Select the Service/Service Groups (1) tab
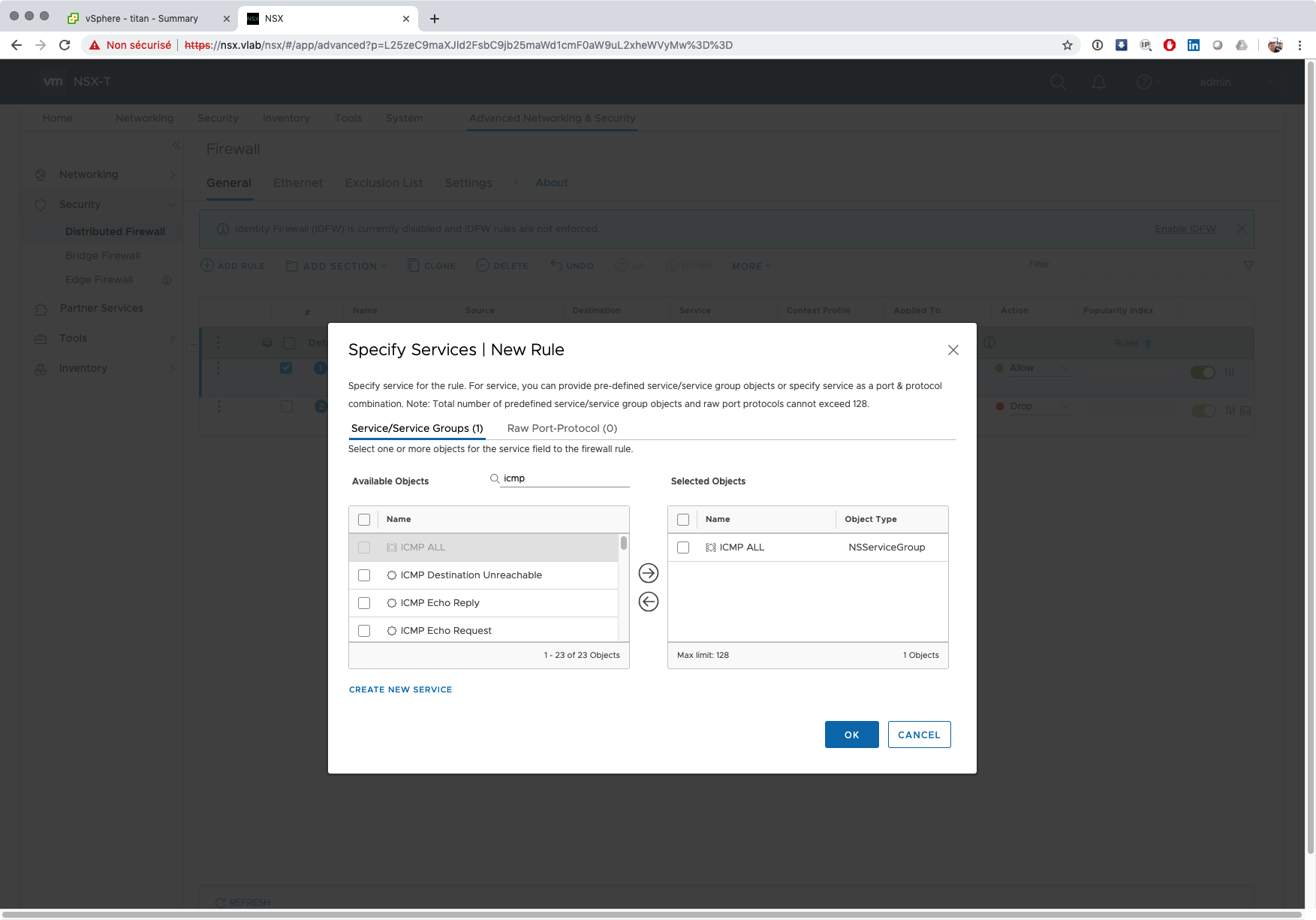The width and height of the screenshot is (1316, 920). tap(417, 428)
